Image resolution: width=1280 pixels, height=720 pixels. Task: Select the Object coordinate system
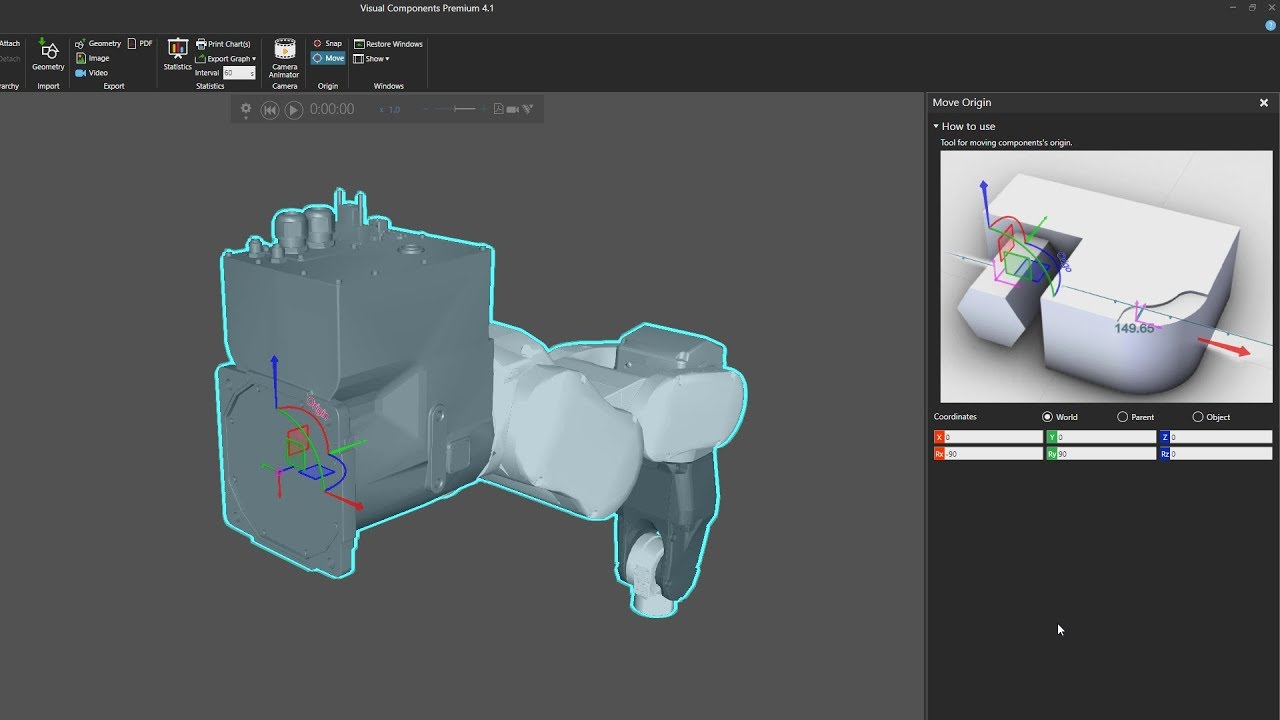pyautogui.click(x=1196, y=417)
